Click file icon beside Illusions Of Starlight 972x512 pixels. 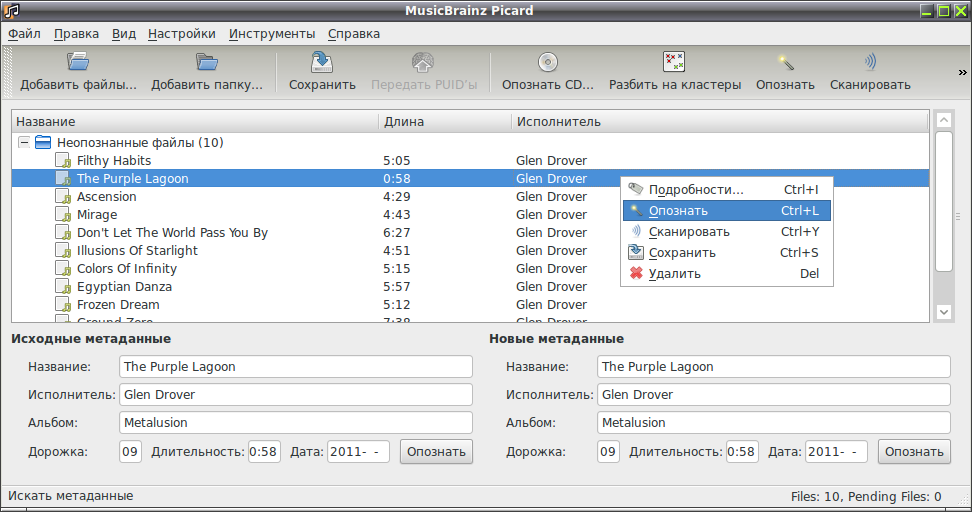coord(63,250)
